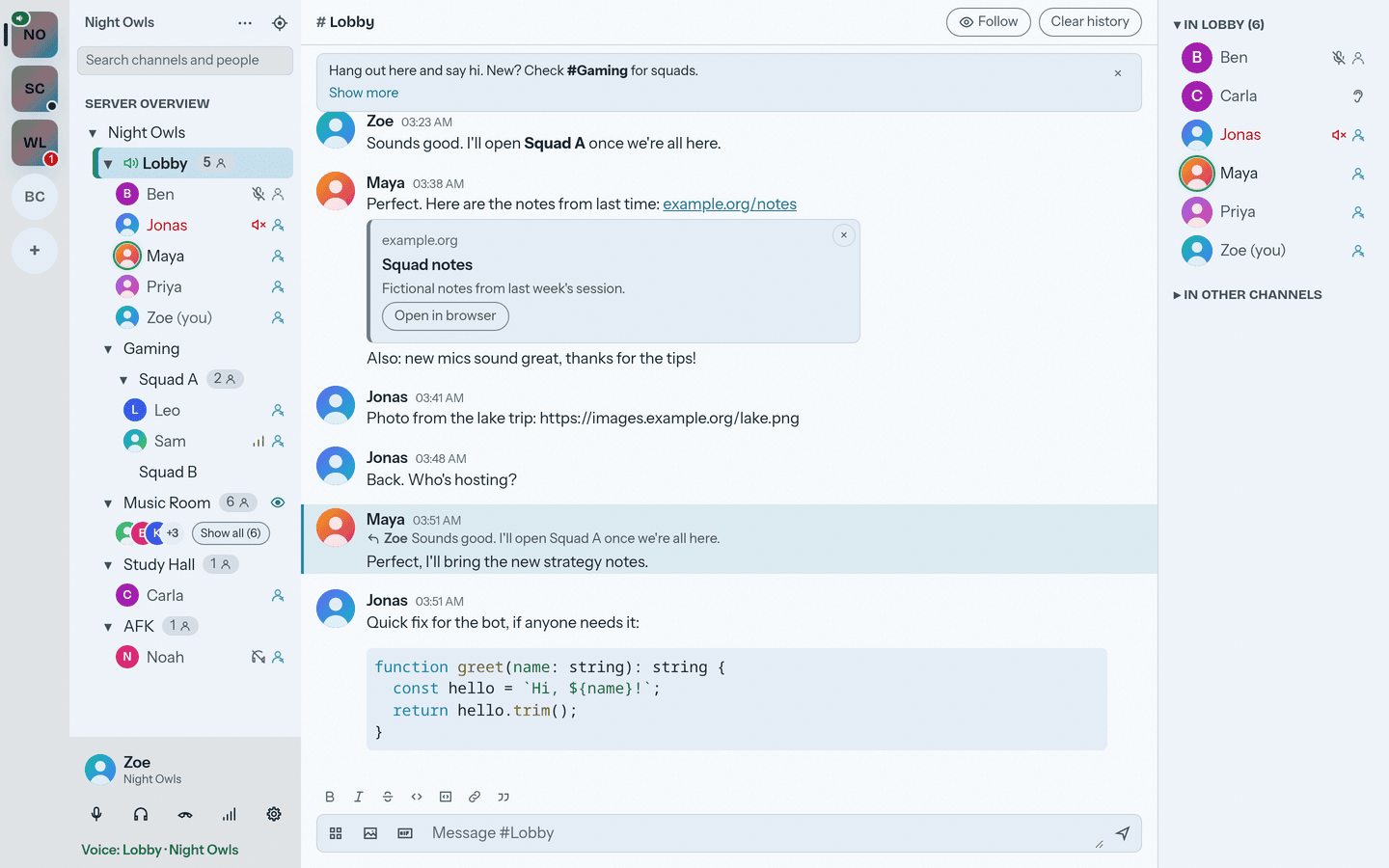Apply bold formatting in message toolbar
This screenshot has width=1389, height=868.
330,797
